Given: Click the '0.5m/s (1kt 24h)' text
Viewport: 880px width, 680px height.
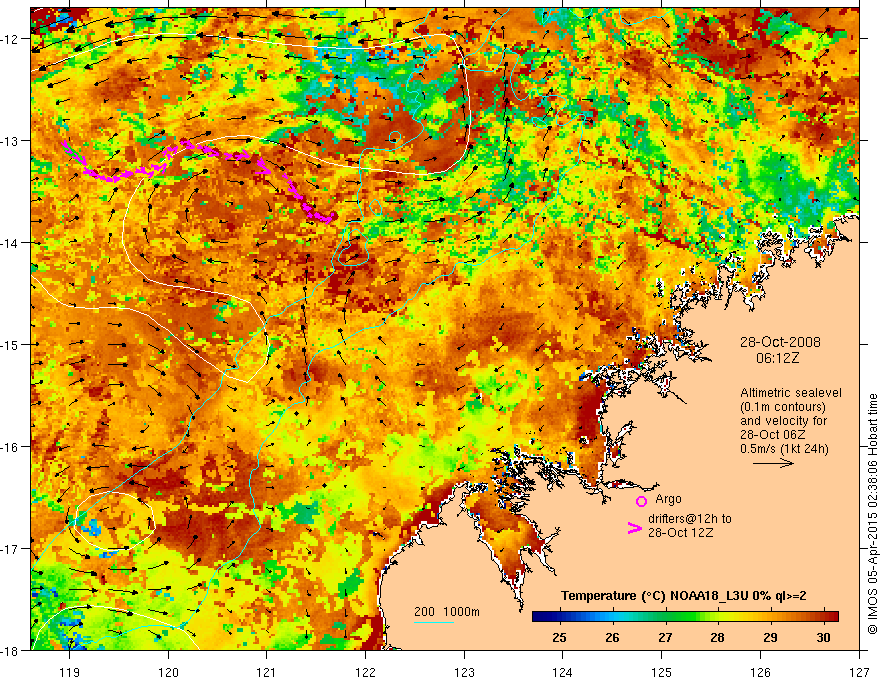Looking at the screenshot, I should click(784, 449).
